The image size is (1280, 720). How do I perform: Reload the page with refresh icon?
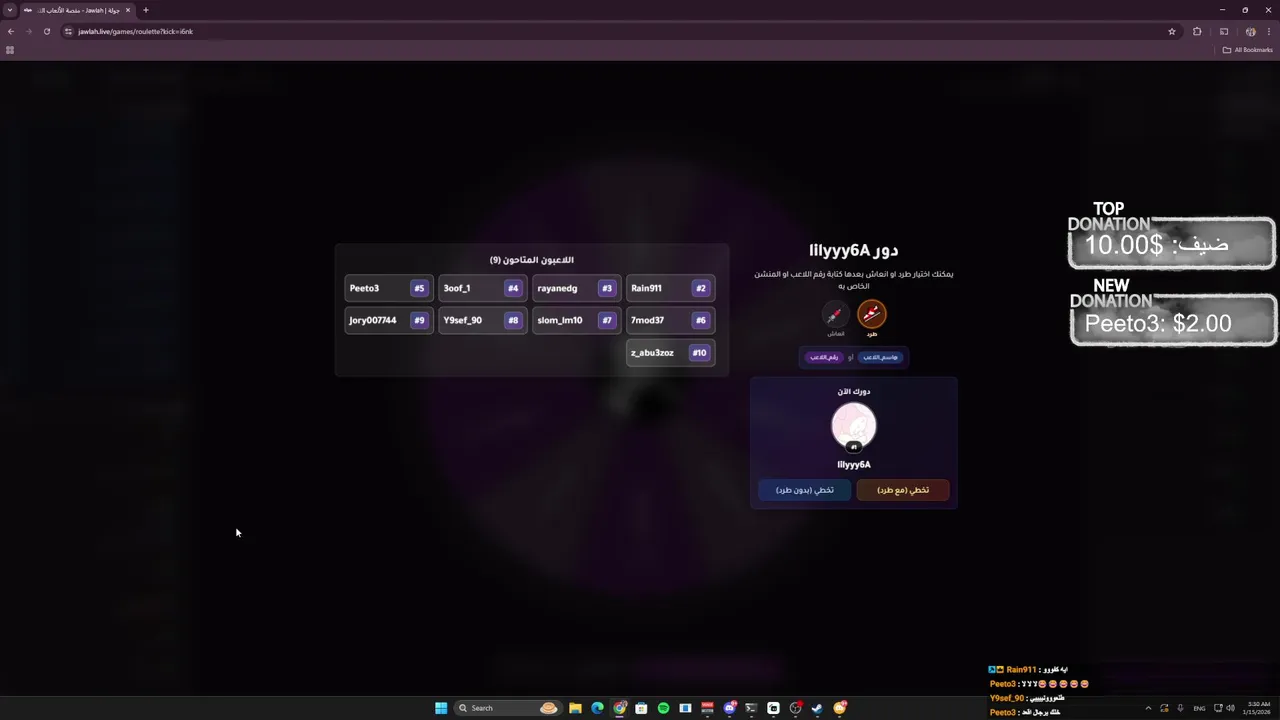pos(47,31)
